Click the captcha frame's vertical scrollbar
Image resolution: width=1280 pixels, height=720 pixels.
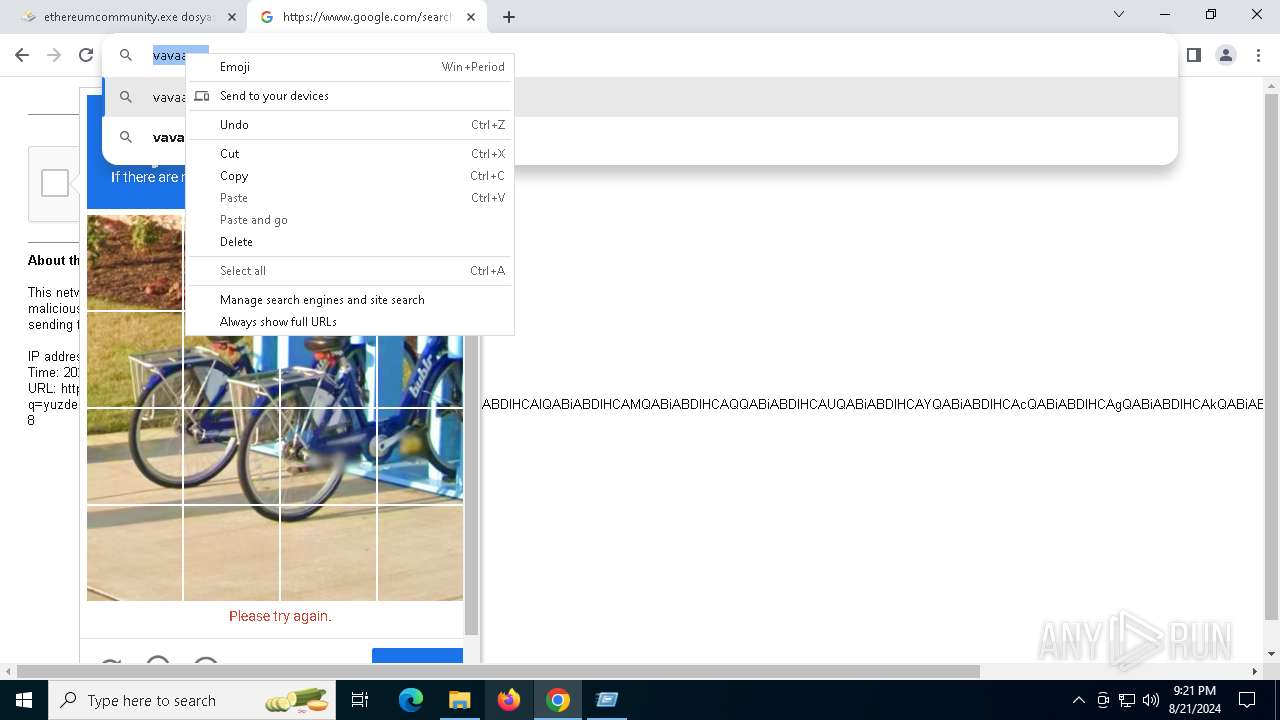(x=472, y=485)
